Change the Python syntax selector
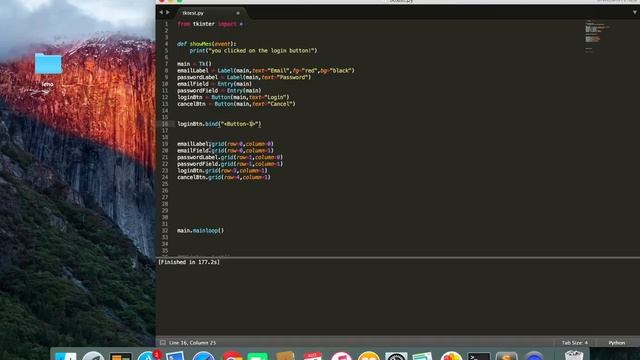 617,342
